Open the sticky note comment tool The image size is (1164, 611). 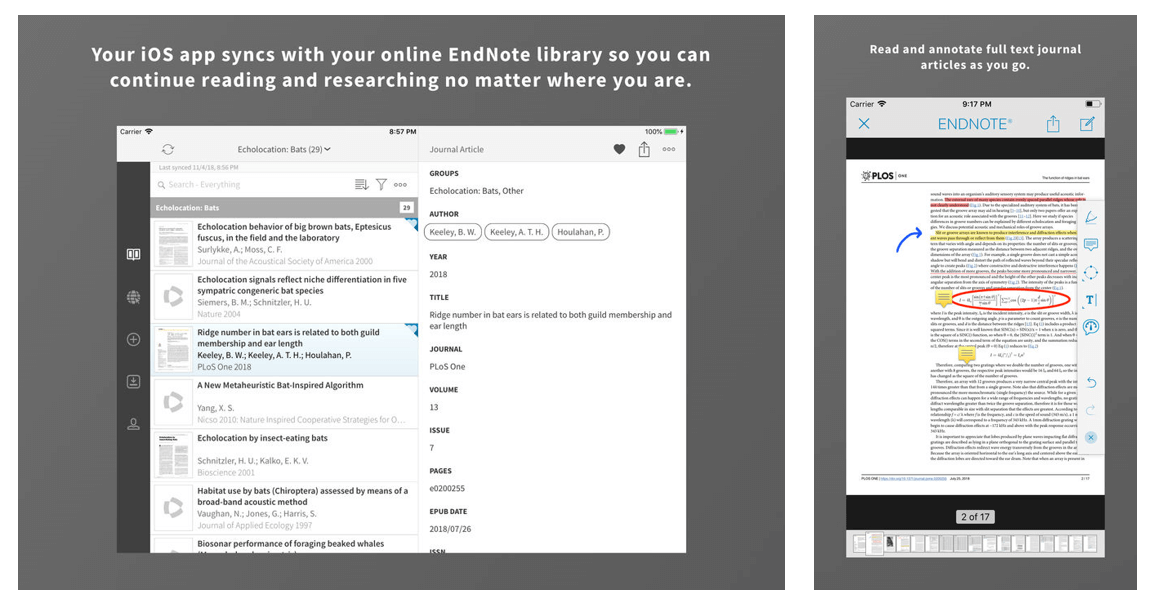click(x=1091, y=245)
